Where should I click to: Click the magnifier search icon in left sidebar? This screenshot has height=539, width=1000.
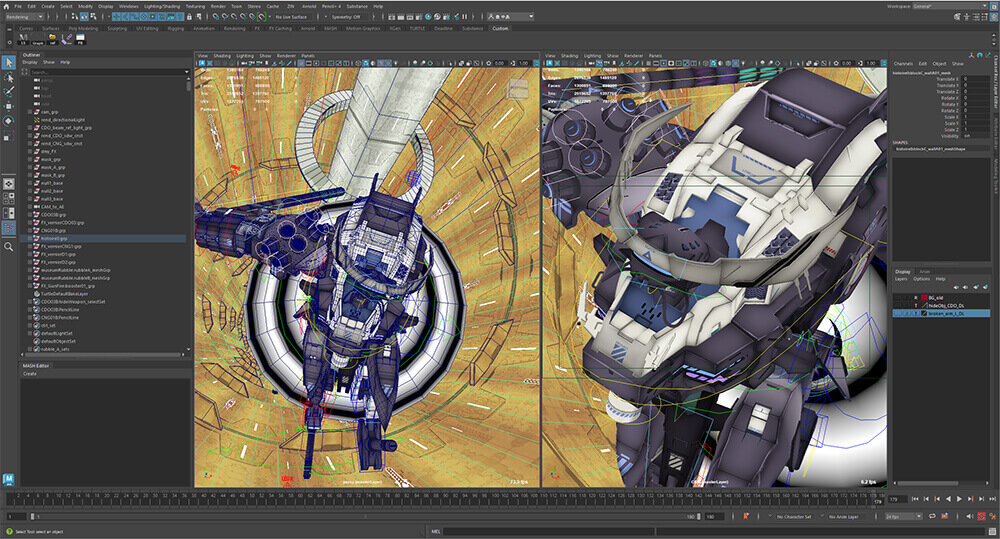[x=8, y=246]
